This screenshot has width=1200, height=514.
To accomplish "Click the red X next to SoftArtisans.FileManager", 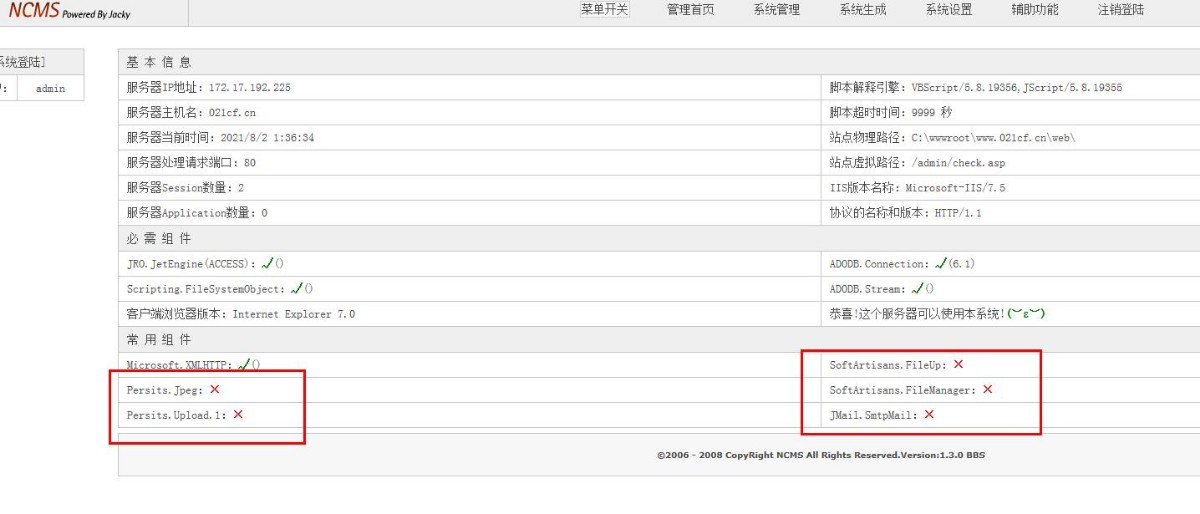I will pyautogui.click(x=988, y=389).
